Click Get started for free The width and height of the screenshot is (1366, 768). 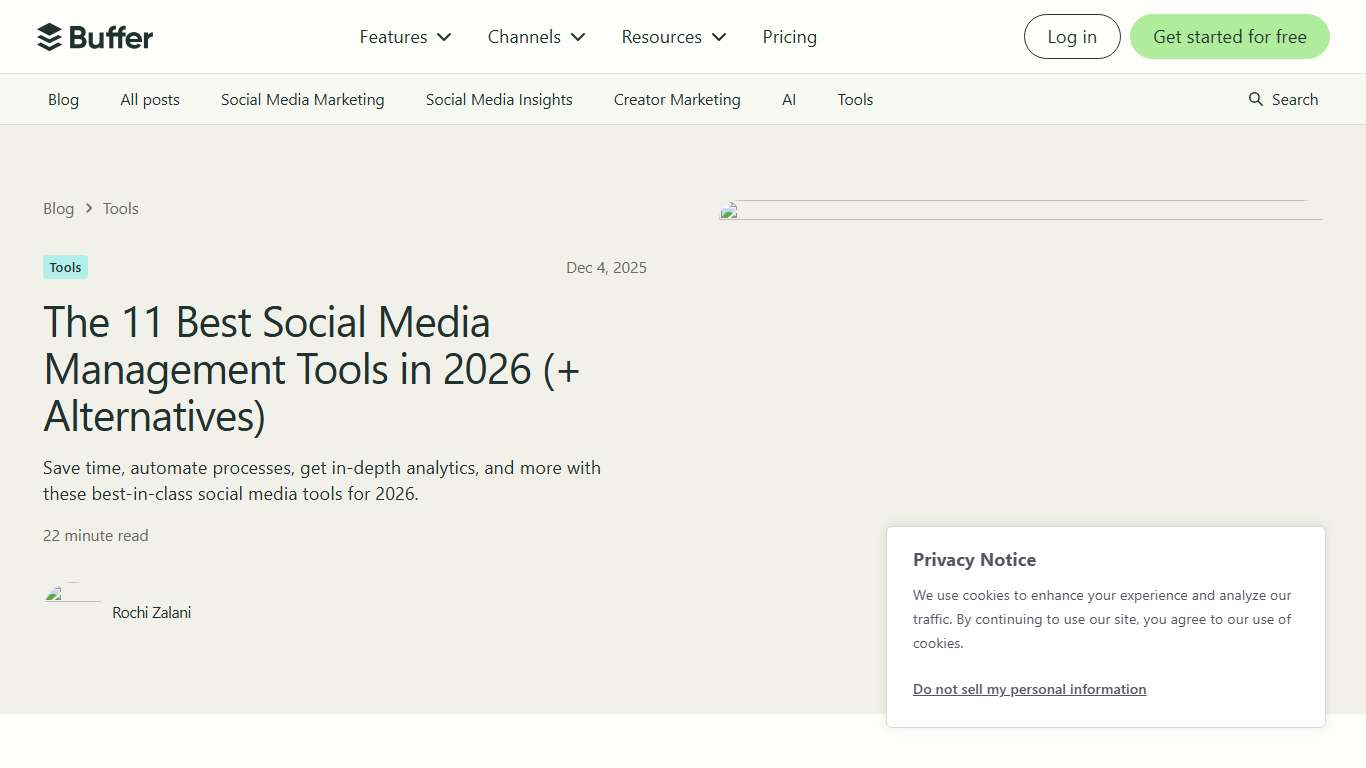point(1229,36)
